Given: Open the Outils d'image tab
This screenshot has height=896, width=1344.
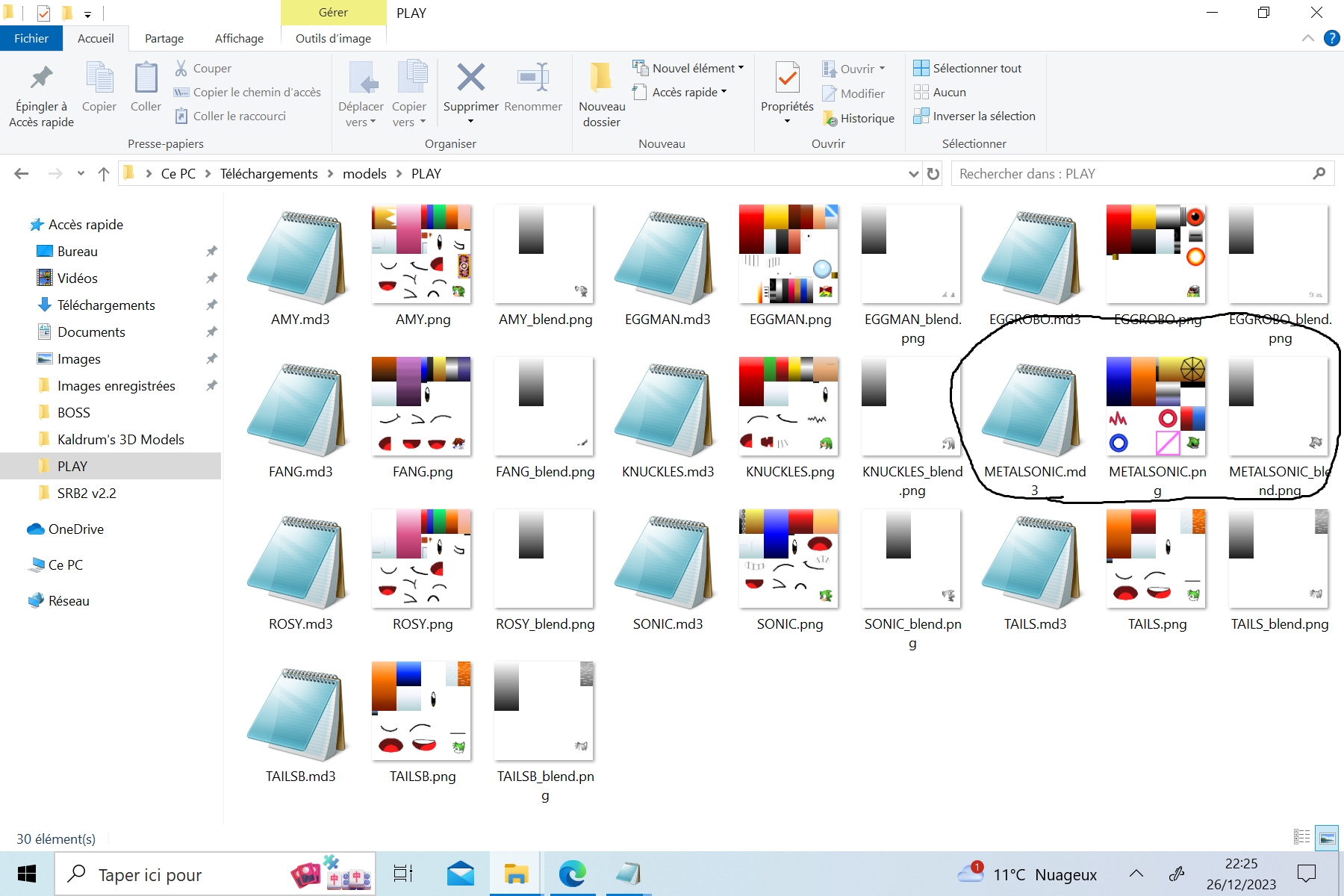Looking at the screenshot, I should [x=333, y=38].
